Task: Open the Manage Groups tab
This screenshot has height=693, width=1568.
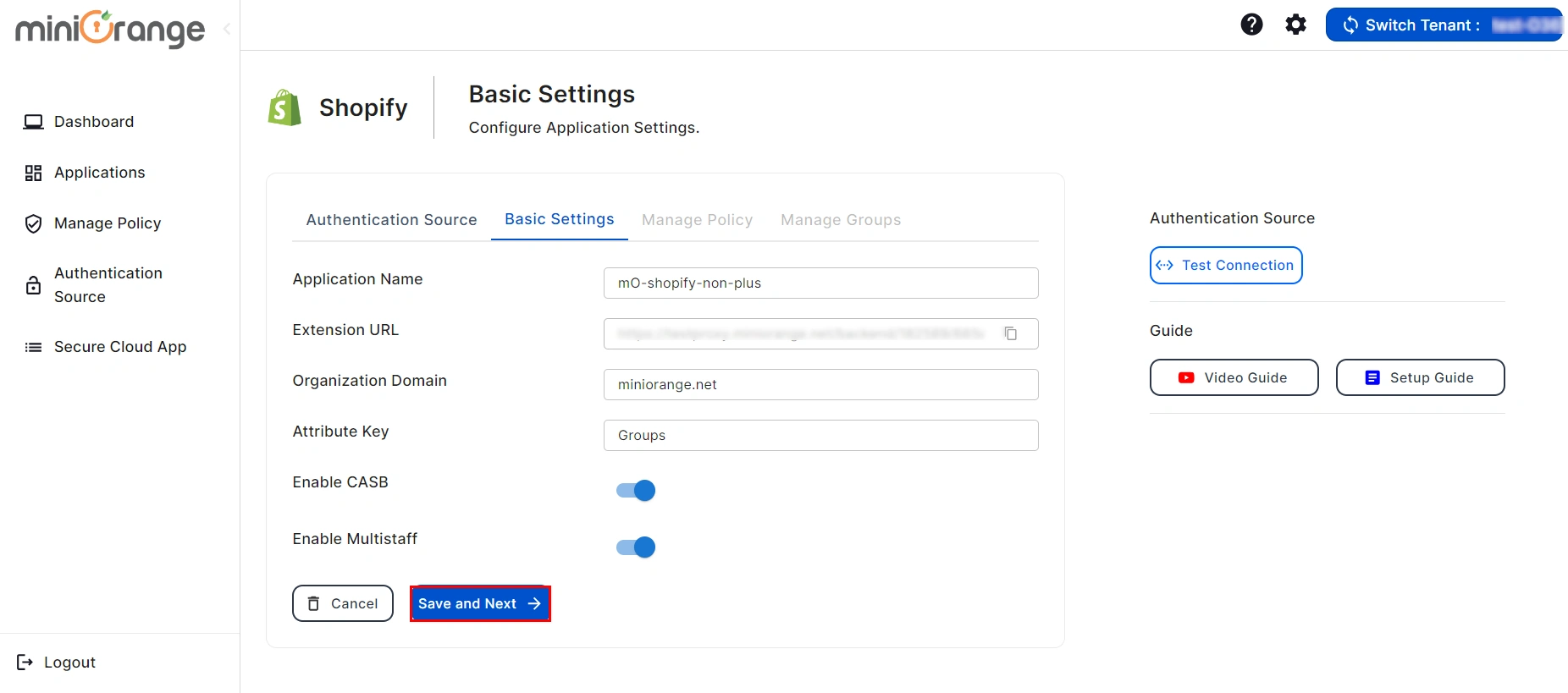Action: 841,220
